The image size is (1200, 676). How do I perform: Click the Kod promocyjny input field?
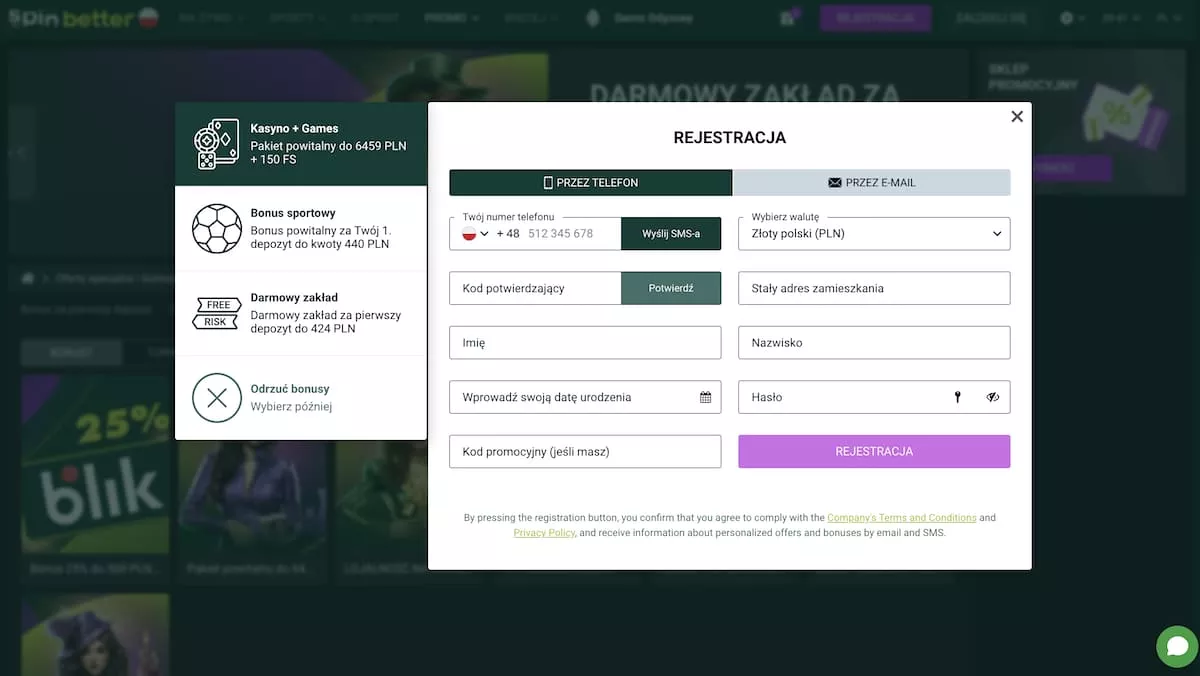tap(585, 452)
